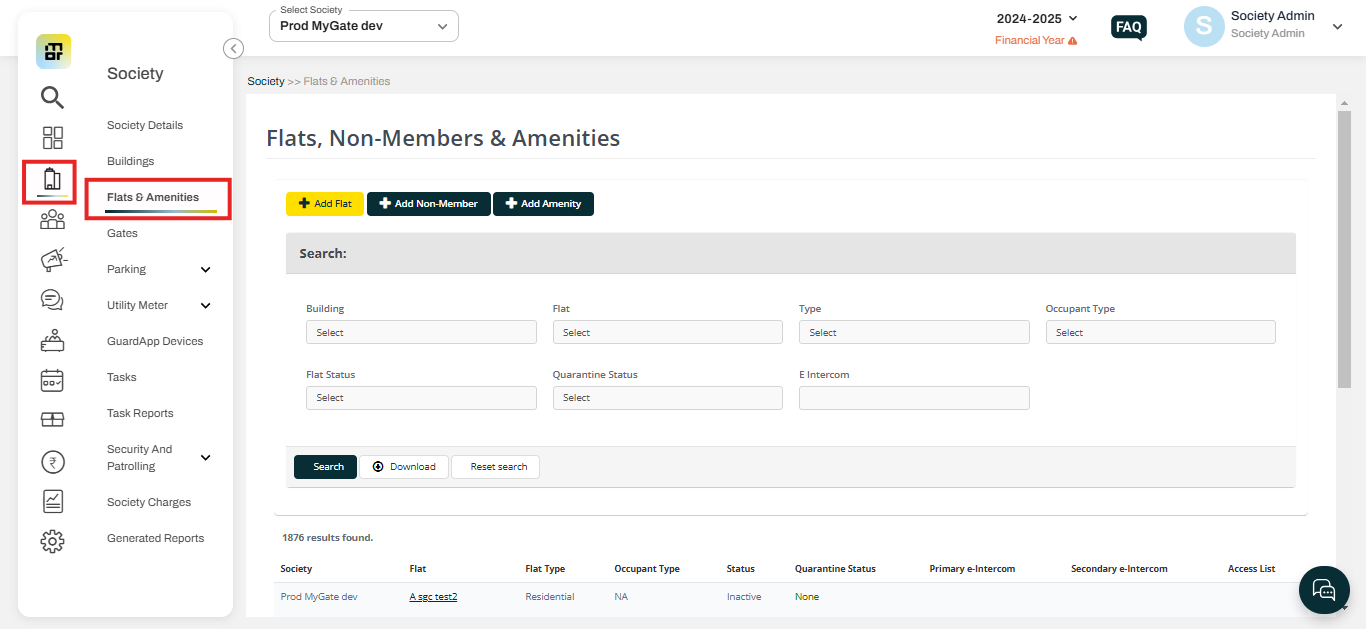The width and height of the screenshot is (1366, 629).
Task: Open Tasks menu item
Action: click(x=122, y=377)
